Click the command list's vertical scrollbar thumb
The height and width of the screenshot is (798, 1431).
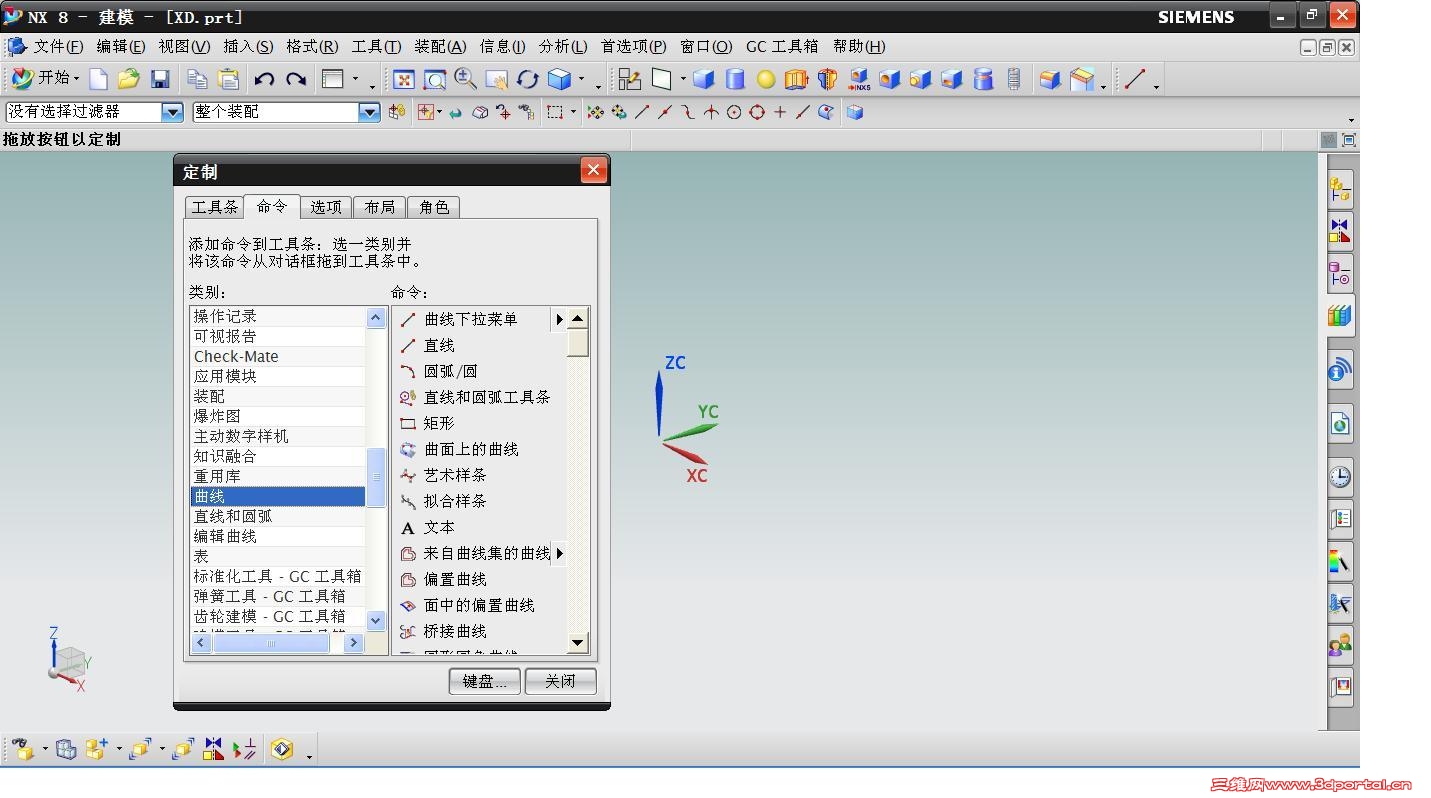(578, 342)
